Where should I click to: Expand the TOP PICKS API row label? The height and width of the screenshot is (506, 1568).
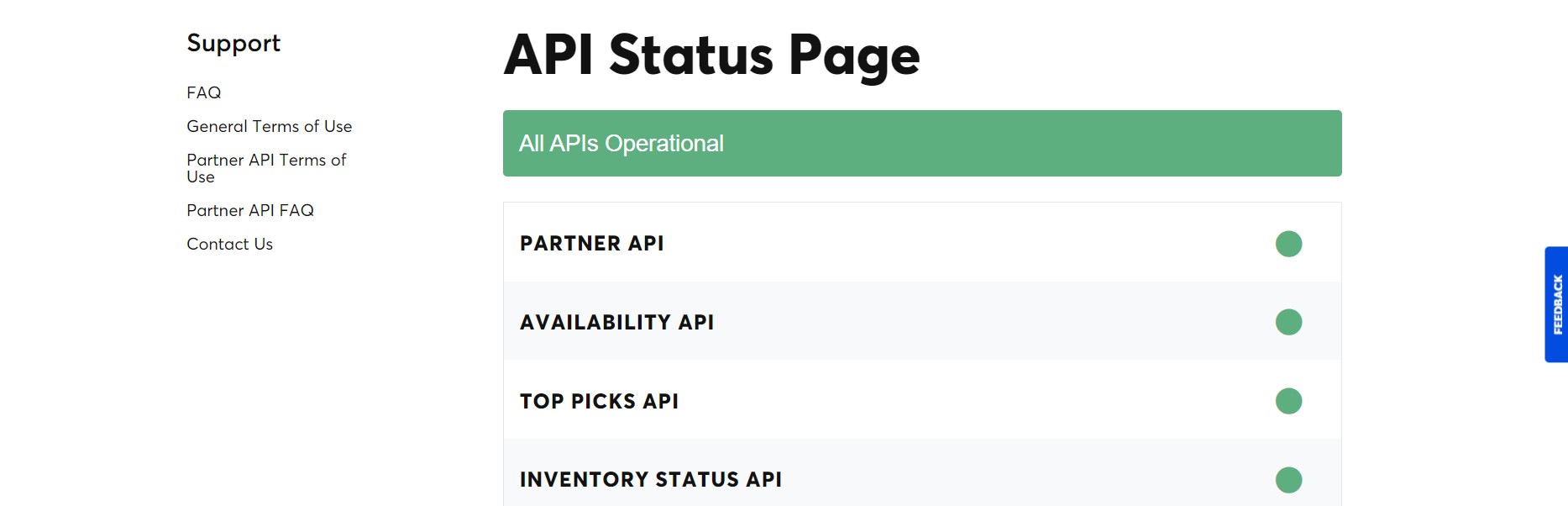tap(599, 401)
